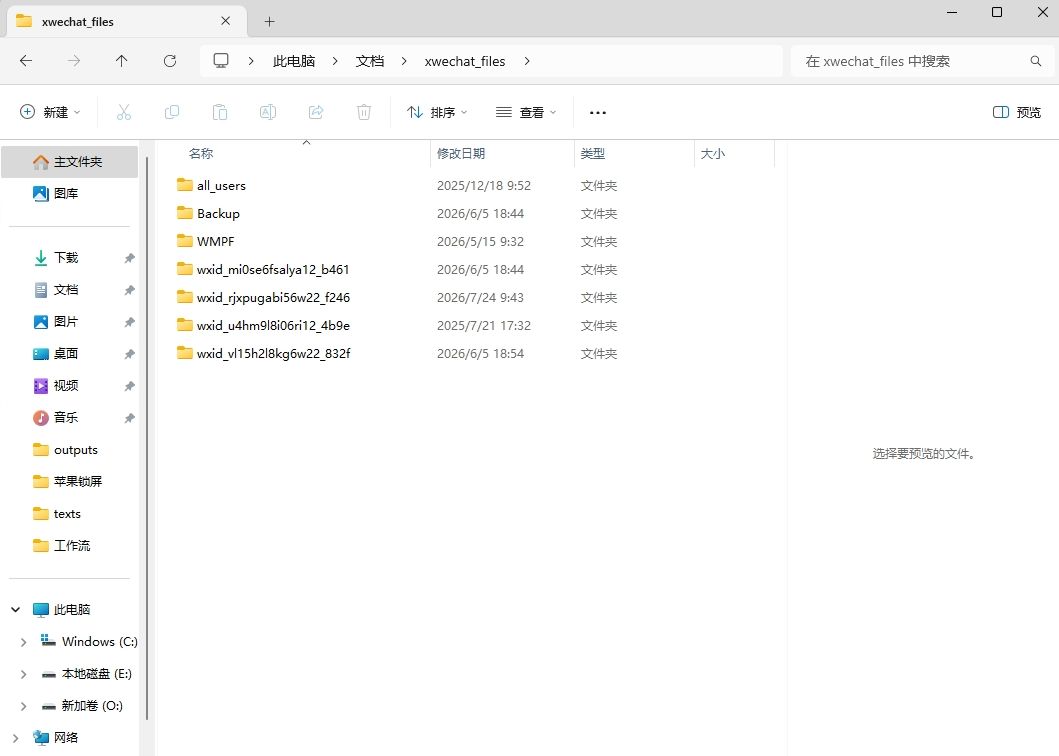Expand the Windows (C:) drive tree
Screen dimensions: 1059x756
(24, 642)
